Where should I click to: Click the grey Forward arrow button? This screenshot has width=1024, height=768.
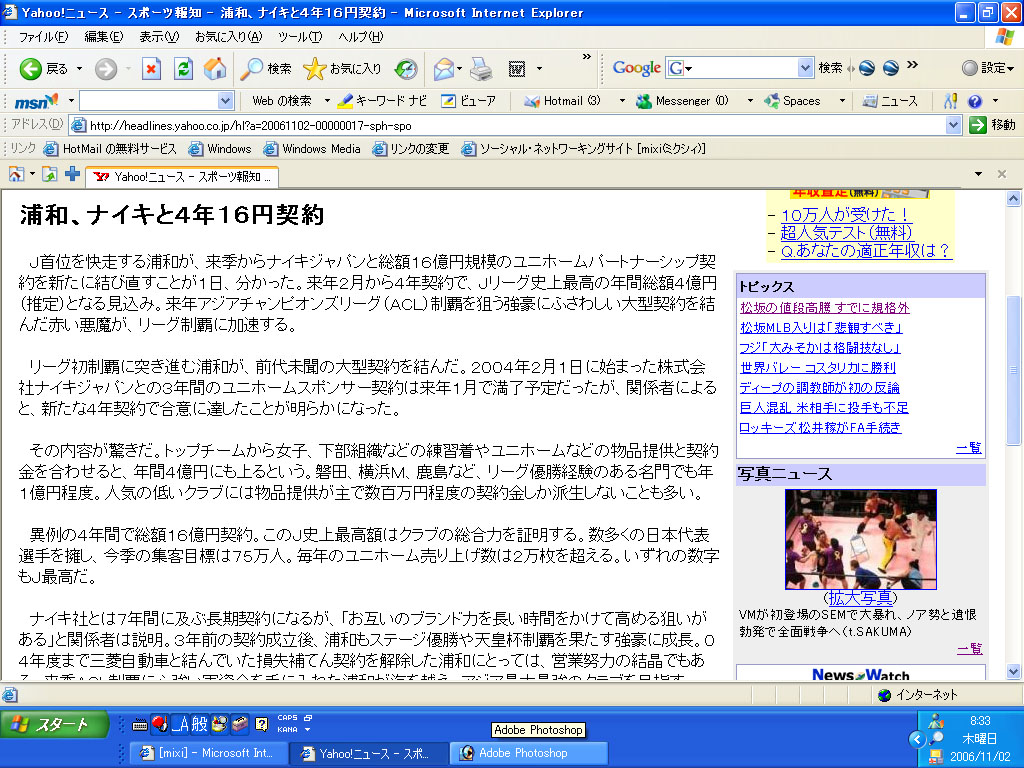pos(105,69)
